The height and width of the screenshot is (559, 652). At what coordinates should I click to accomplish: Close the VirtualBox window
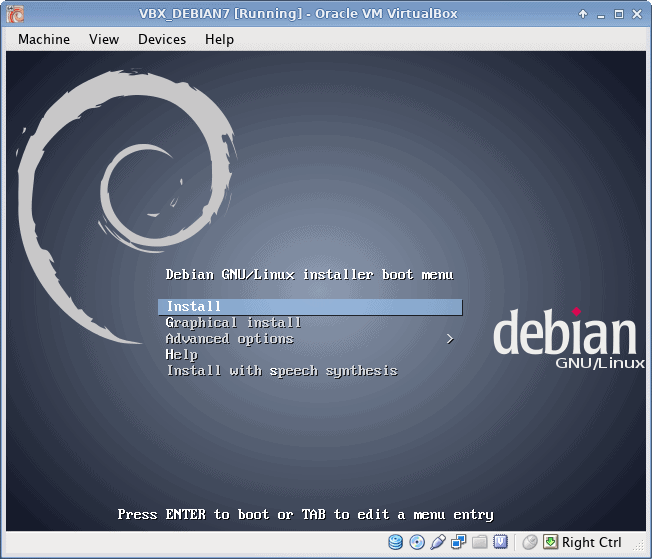(637, 14)
